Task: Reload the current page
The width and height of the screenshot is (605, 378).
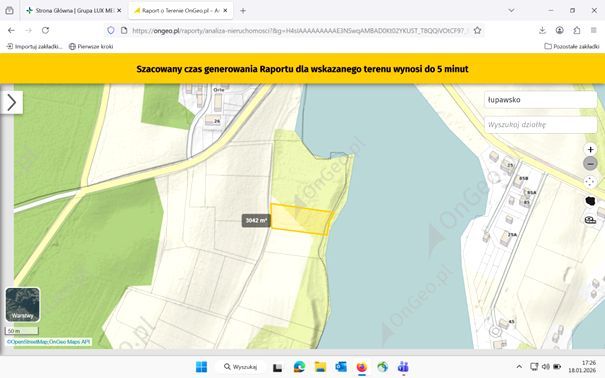Action: coord(46,30)
